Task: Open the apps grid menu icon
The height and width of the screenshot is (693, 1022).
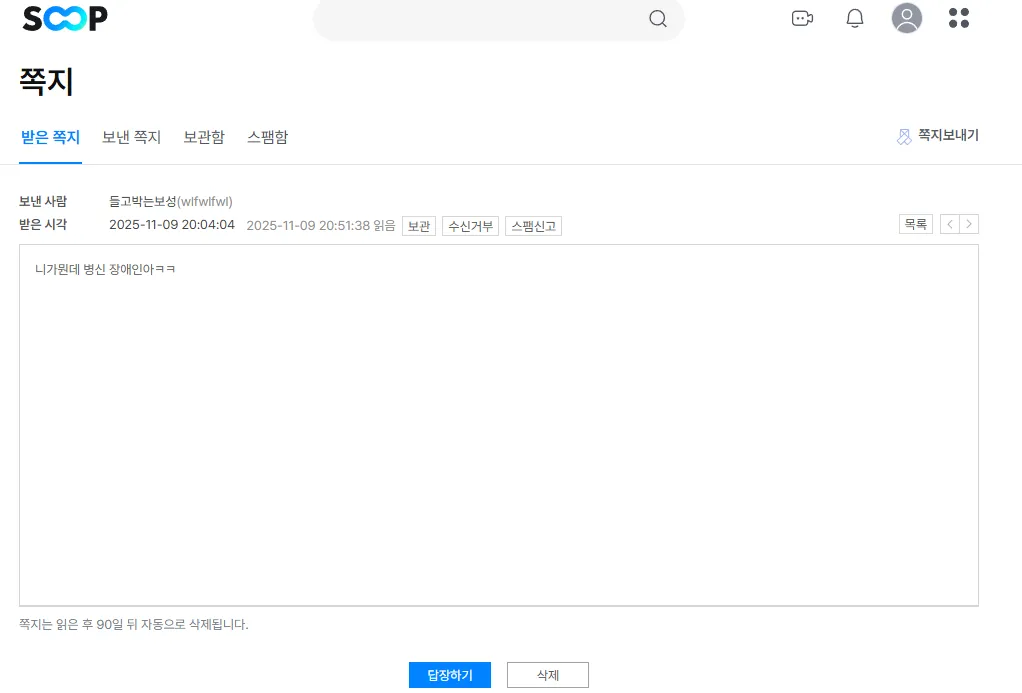Action: tap(959, 18)
